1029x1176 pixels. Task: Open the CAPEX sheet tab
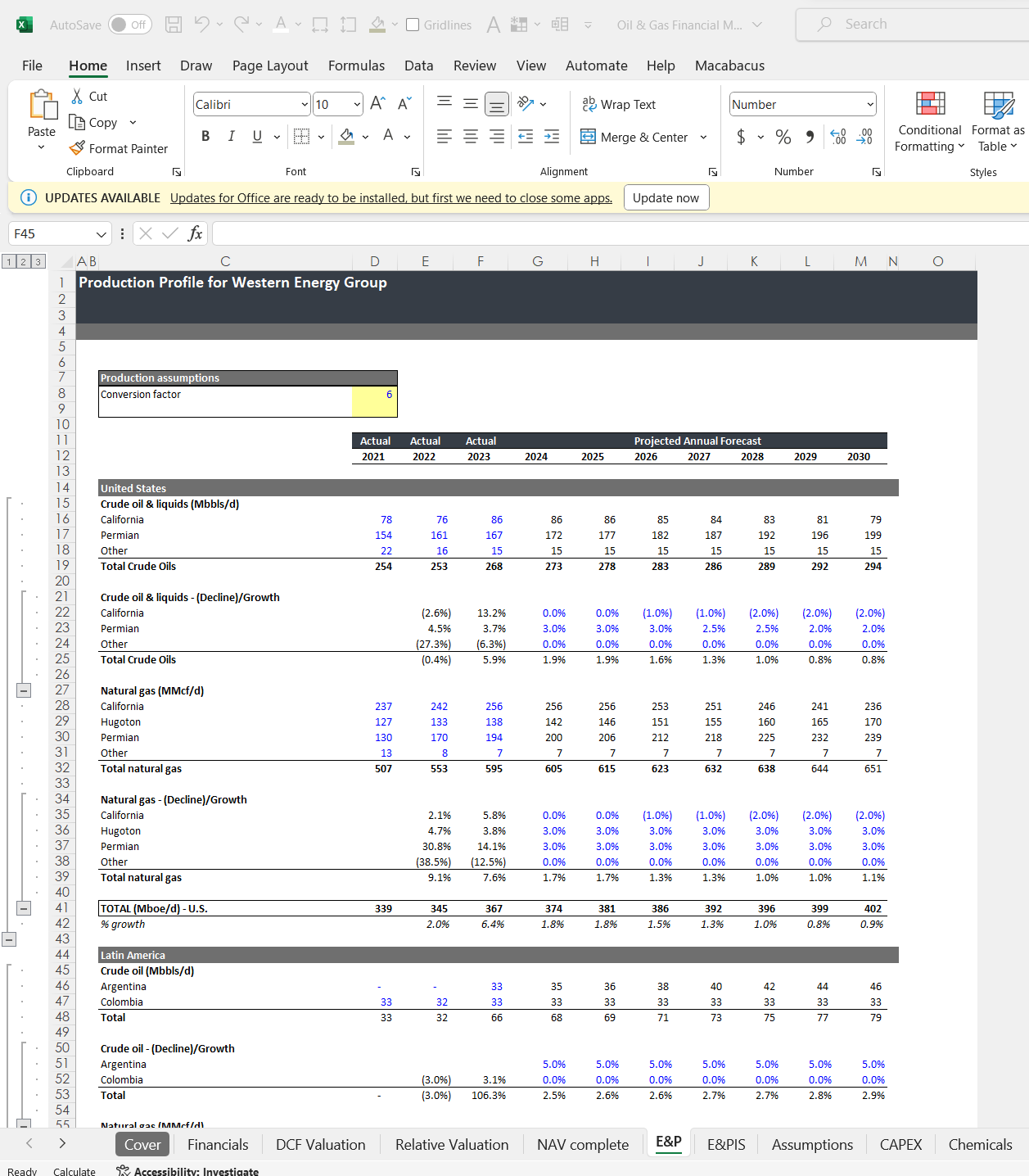point(900,1144)
